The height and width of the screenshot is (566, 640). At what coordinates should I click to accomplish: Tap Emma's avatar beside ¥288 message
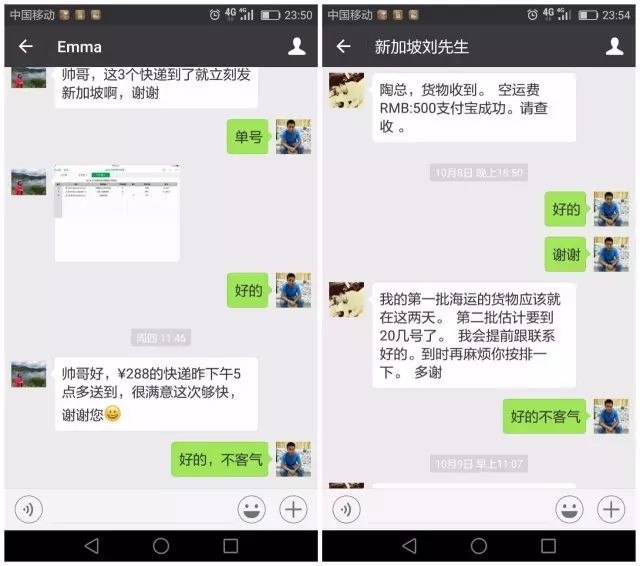[29, 374]
